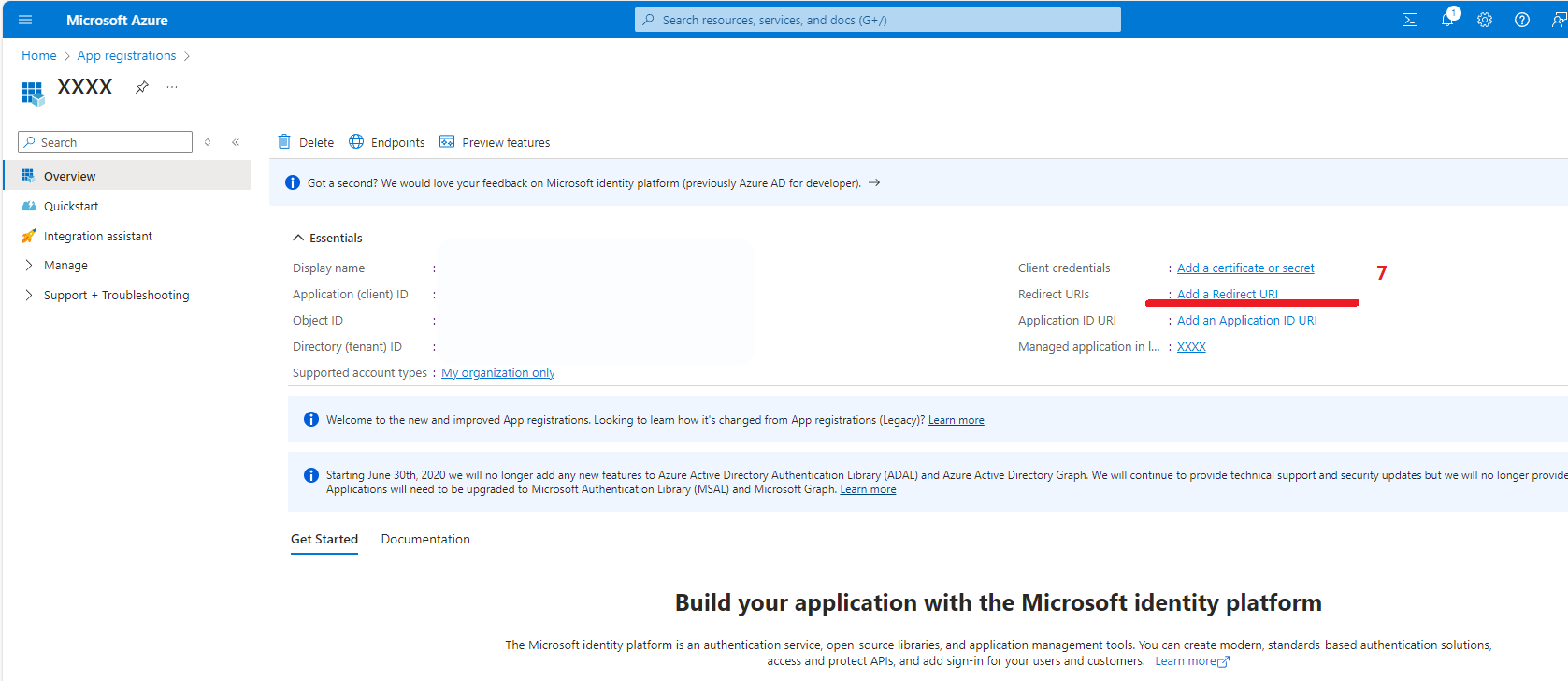Click the Delete button
Viewport: 1568px width, 681px height.
(306, 142)
